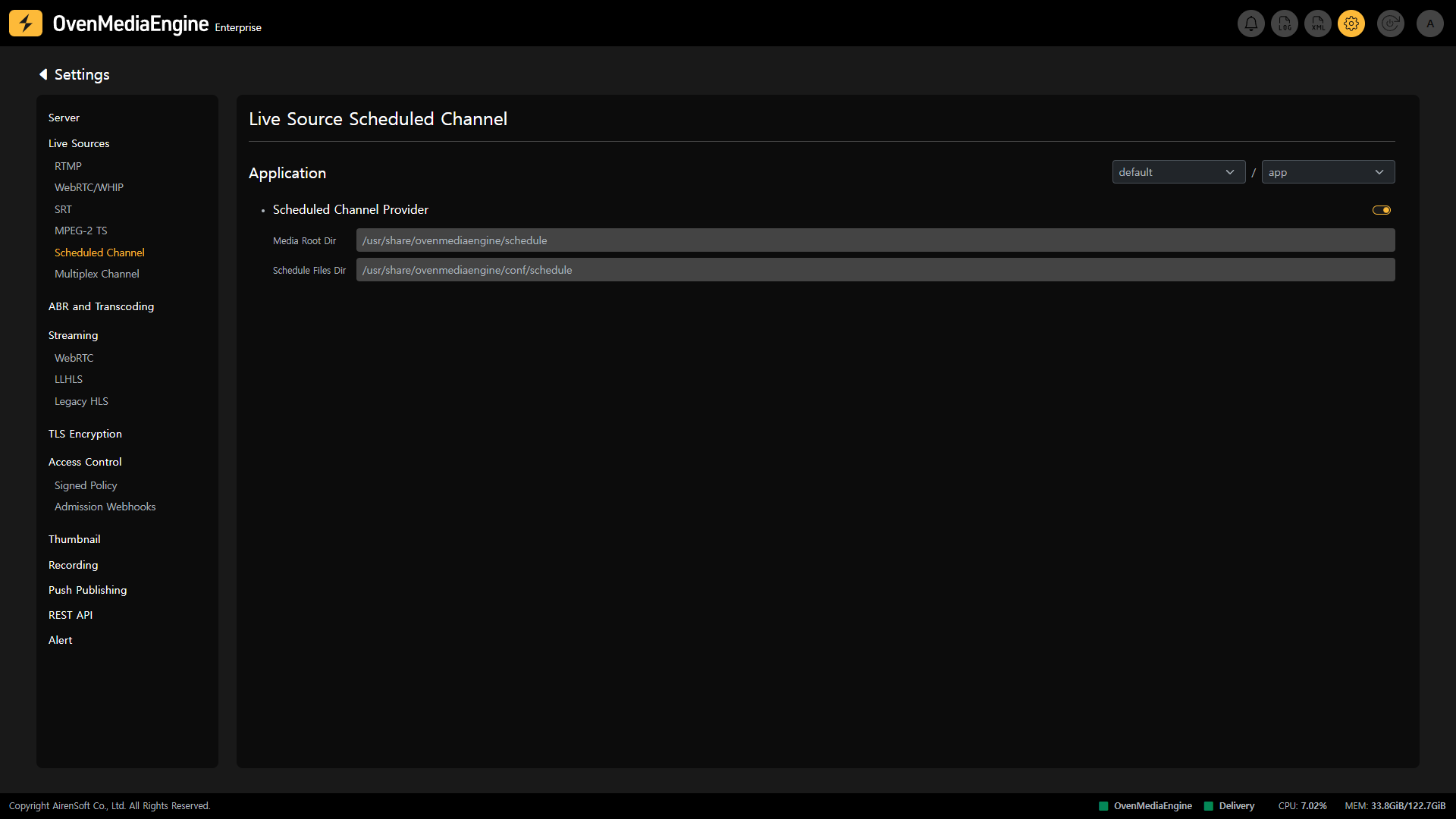1456x819 pixels.
Task: Open the LOG file viewer icon
Action: click(1285, 24)
